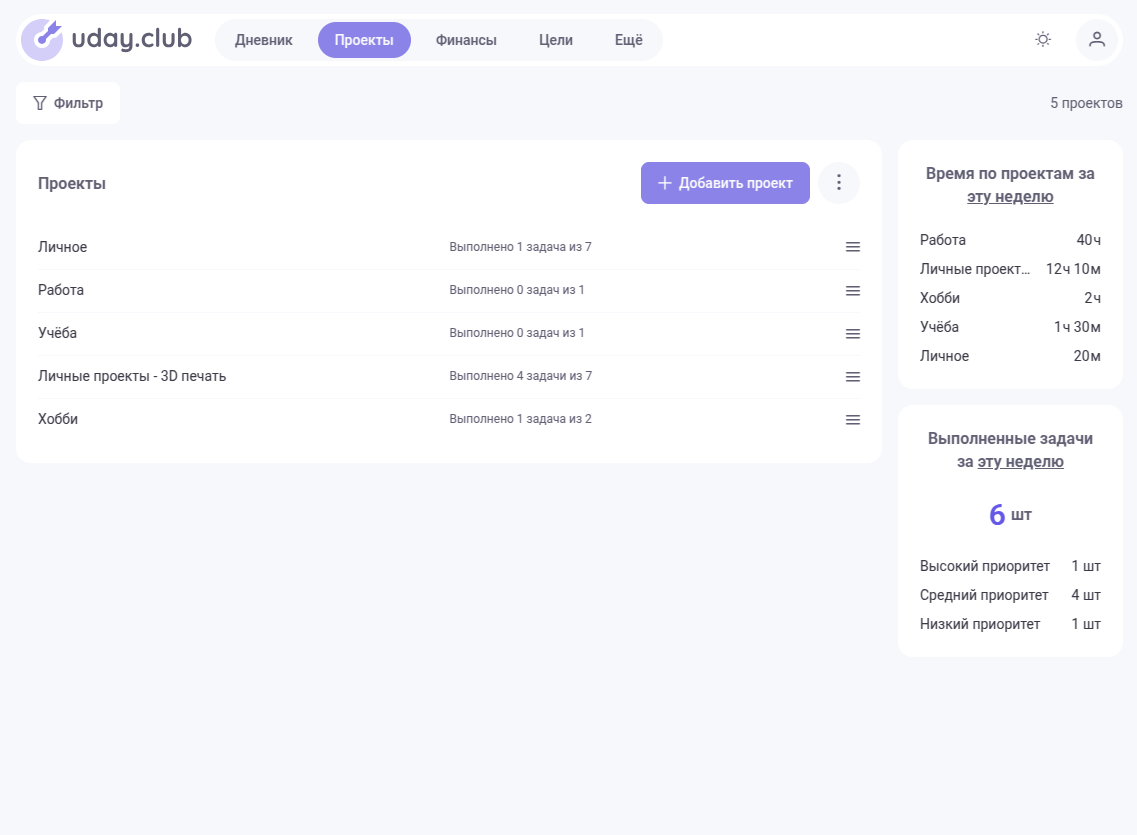Select the Проекты tab

click(x=364, y=40)
